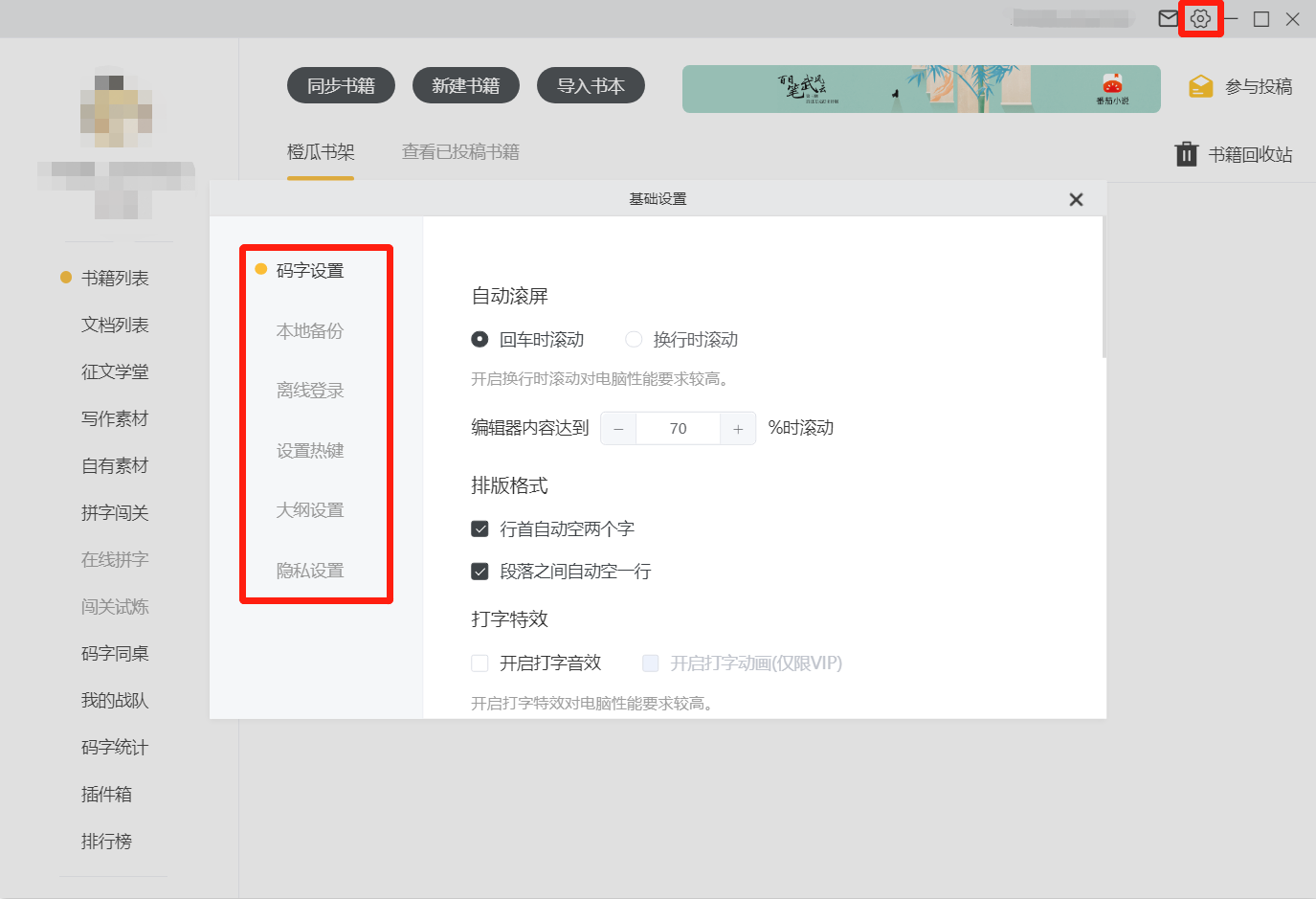The width and height of the screenshot is (1316, 899).
Task: Switch to the 橙瓜书架 tab
Action: coord(321,151)
